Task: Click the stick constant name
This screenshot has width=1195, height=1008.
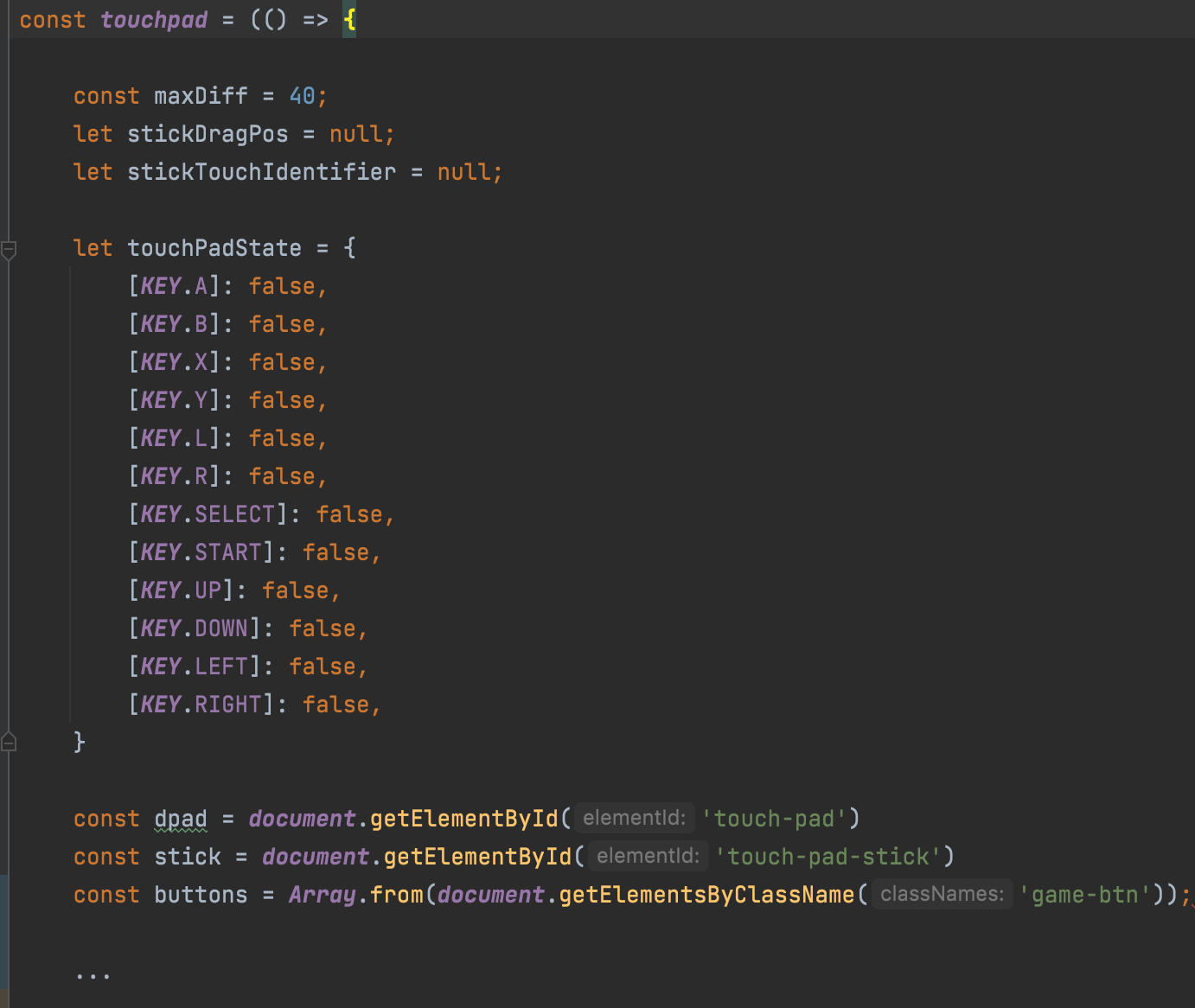Action: point(188,857)
